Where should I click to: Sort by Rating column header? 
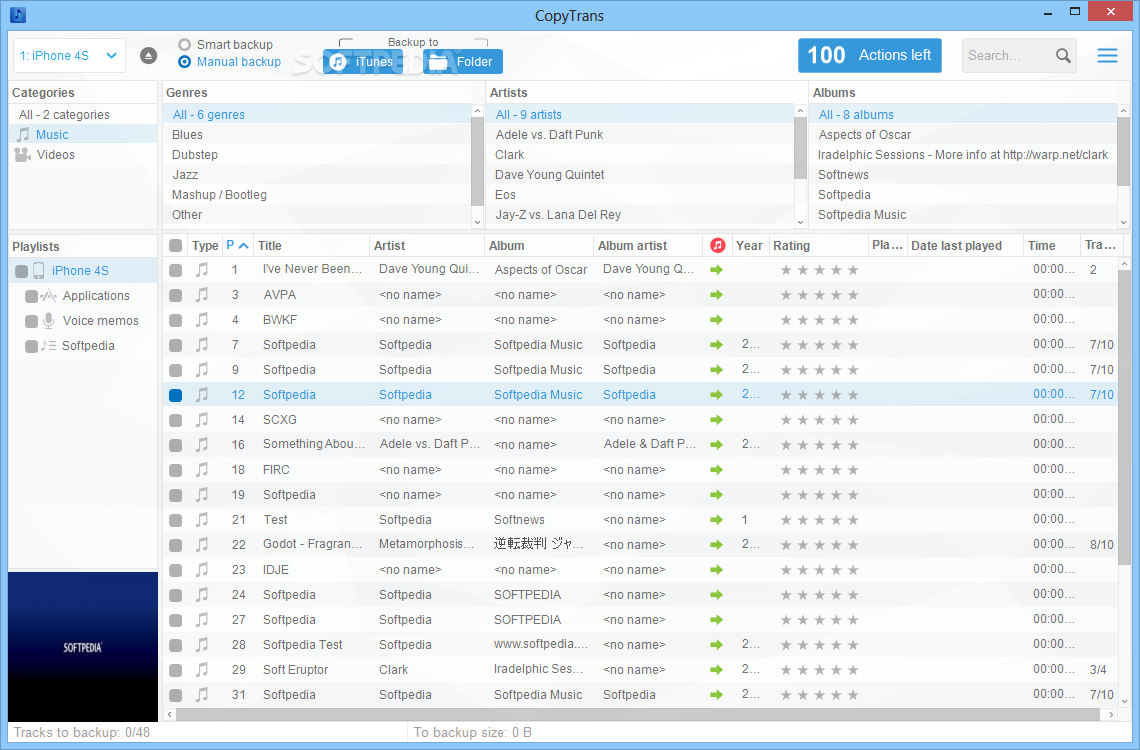[x=819, y=246]
